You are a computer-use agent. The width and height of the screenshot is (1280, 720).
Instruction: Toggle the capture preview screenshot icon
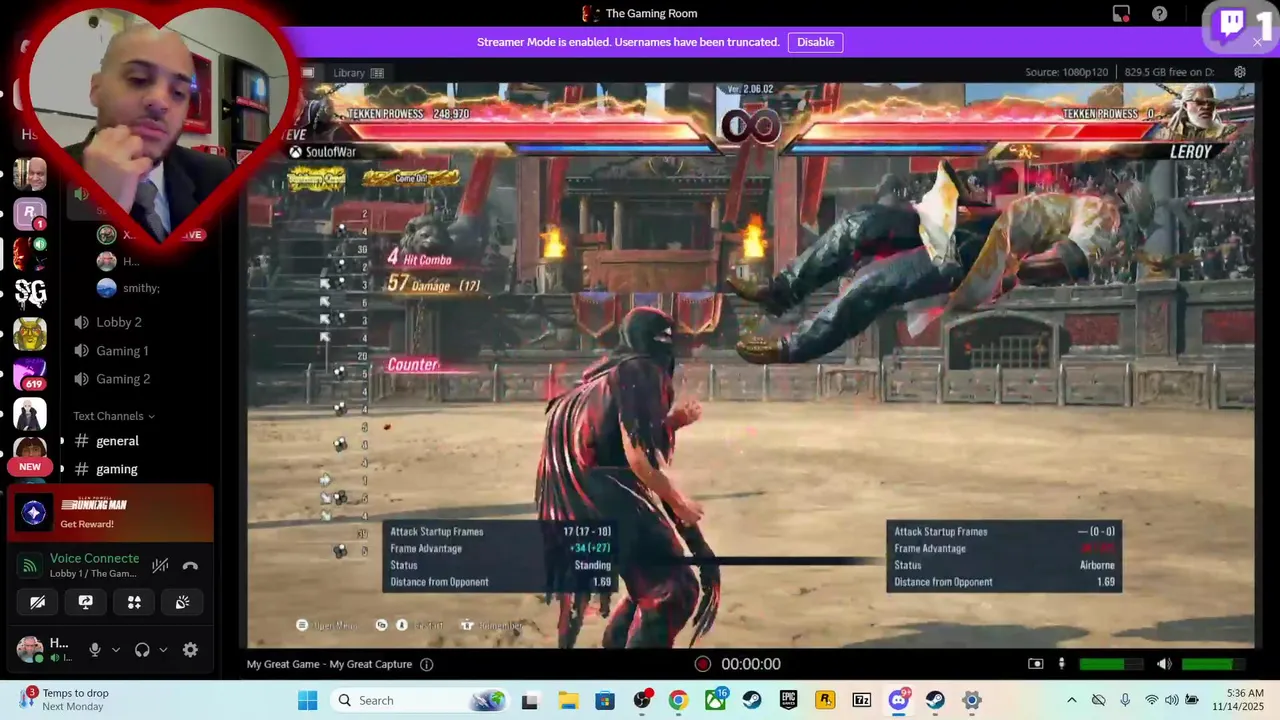click(x=1036, y=664)
